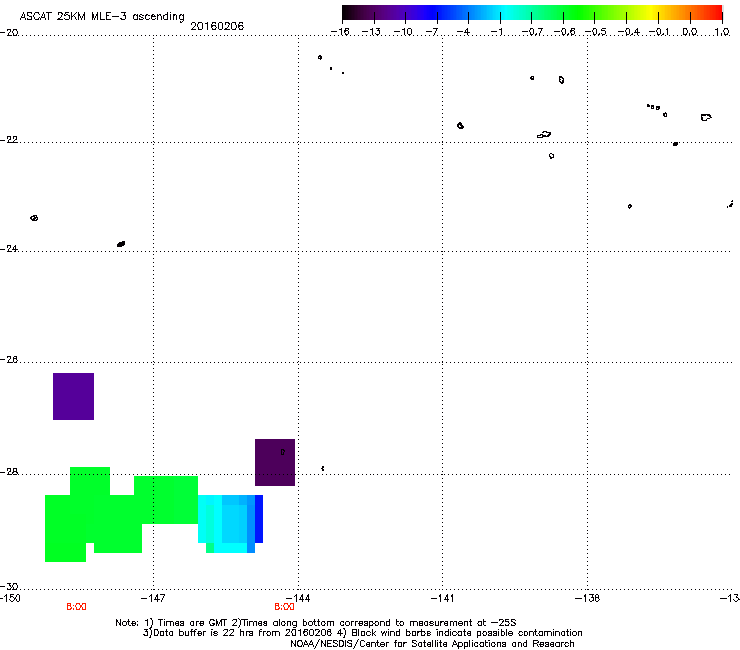Click the -1 color scale label

[x=496, y=32]
